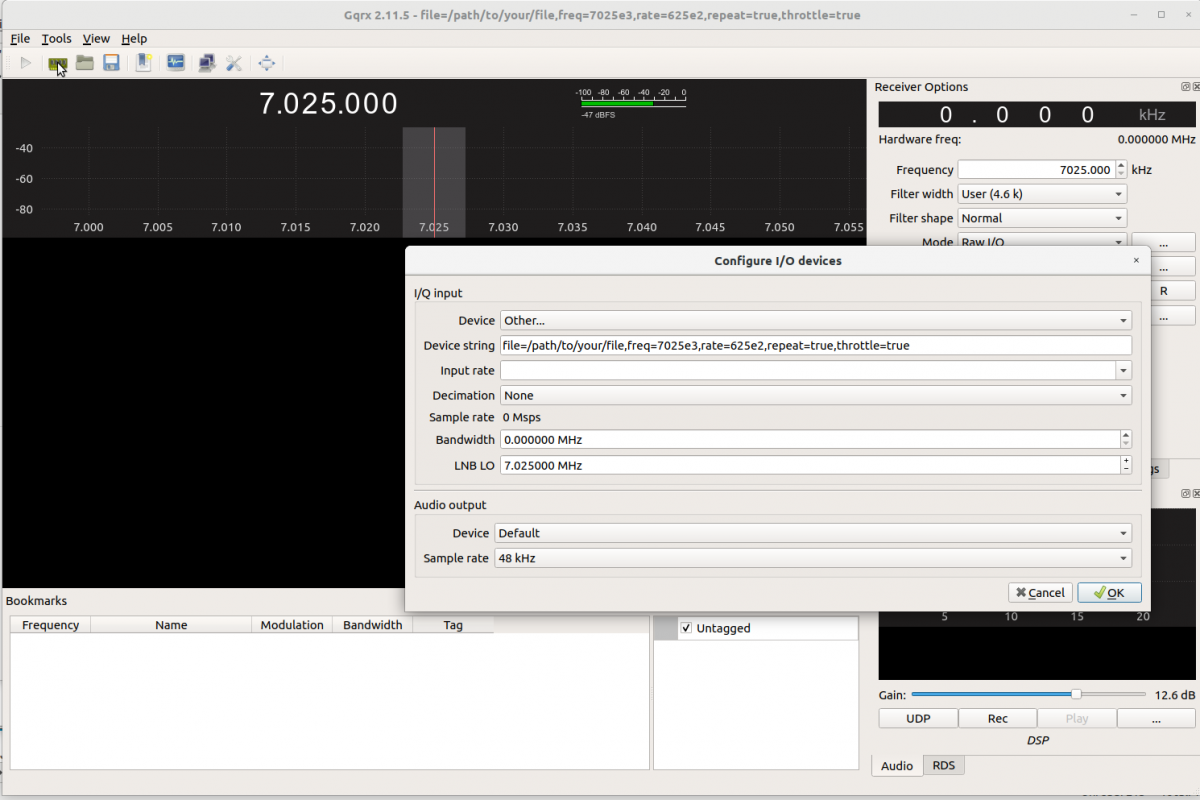Click the Device string input field
The width and height of the screenshot is (1200, 800).
[x=815, y=346]
